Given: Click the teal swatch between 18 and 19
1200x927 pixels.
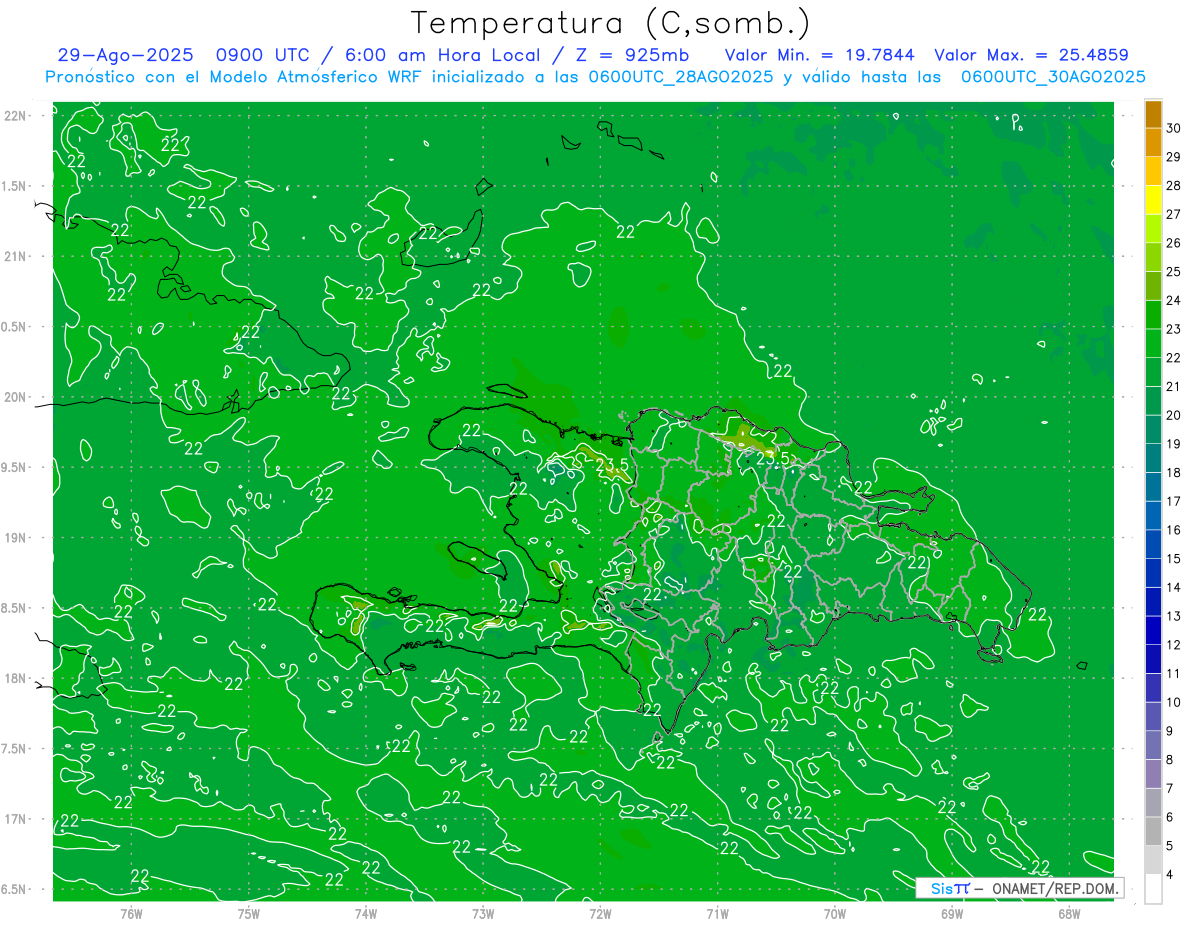Looking at the screenshot, I should point(1153,459).
